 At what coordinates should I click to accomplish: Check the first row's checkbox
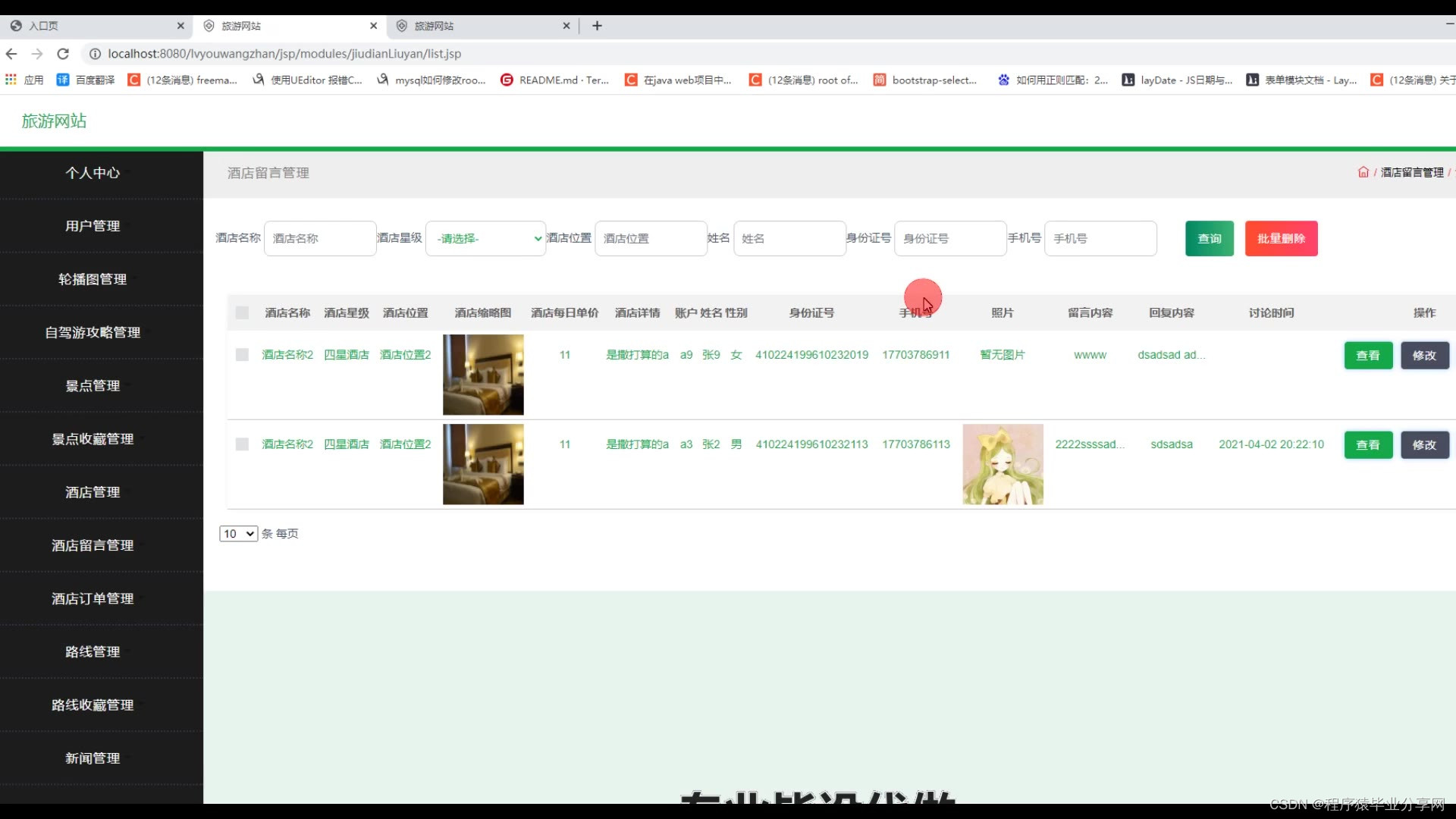242,354
